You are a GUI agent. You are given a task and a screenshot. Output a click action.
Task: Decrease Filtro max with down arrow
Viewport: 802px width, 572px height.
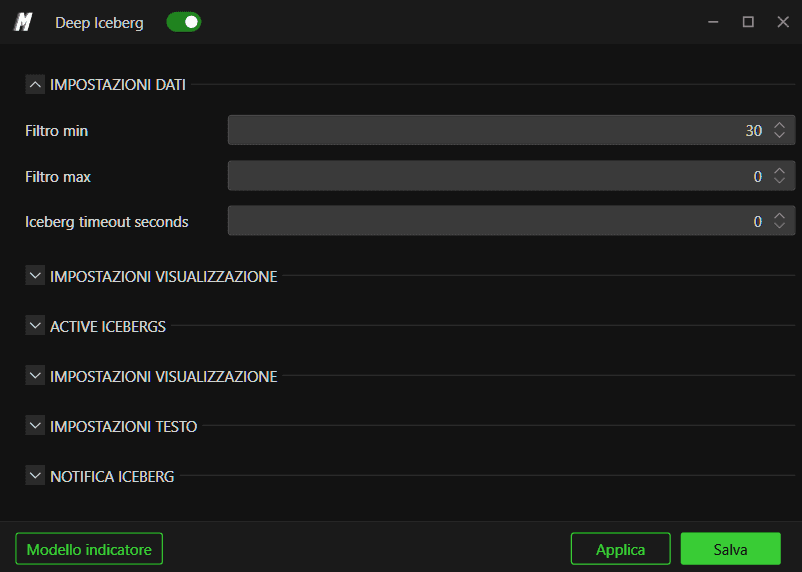coord(779,181)
